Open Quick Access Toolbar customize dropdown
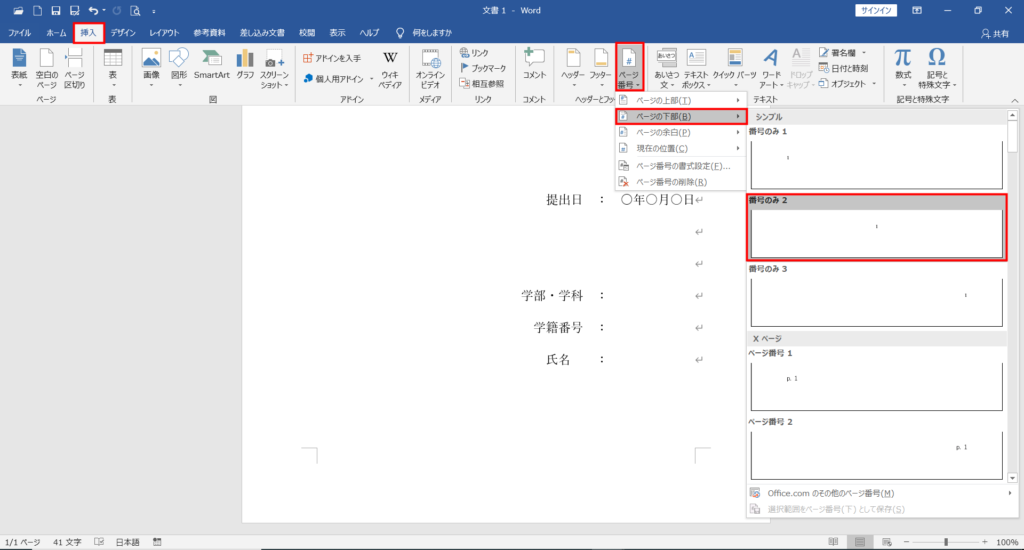This screenshot has height=550, width=1024. (x=154, y=11)
